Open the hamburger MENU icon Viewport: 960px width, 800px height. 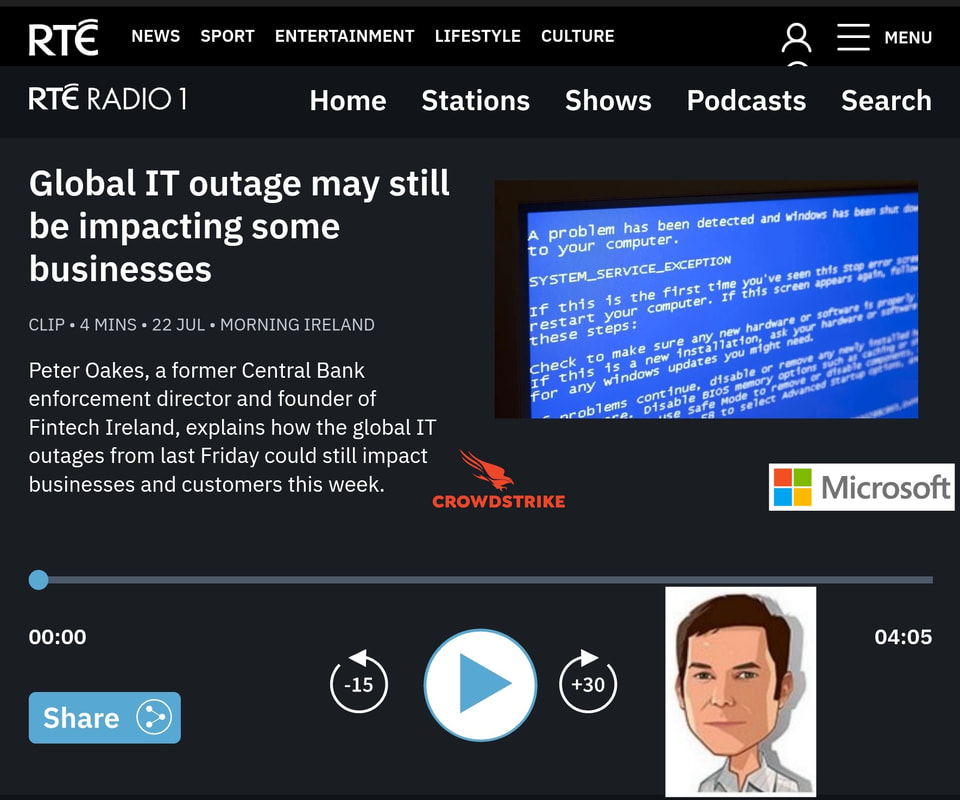coord(853,37)
